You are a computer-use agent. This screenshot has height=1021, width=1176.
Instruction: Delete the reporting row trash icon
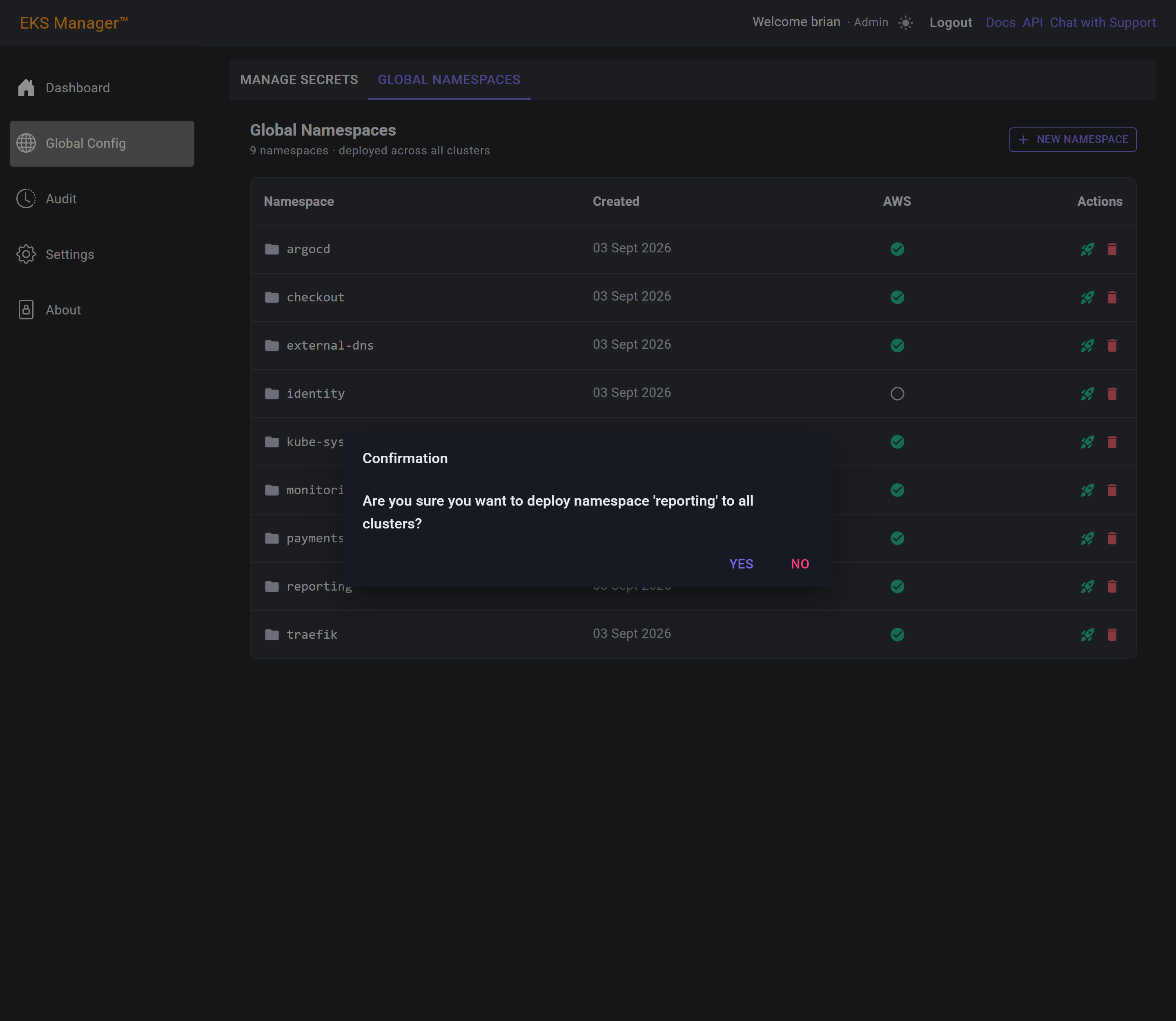click(1111, 586)
